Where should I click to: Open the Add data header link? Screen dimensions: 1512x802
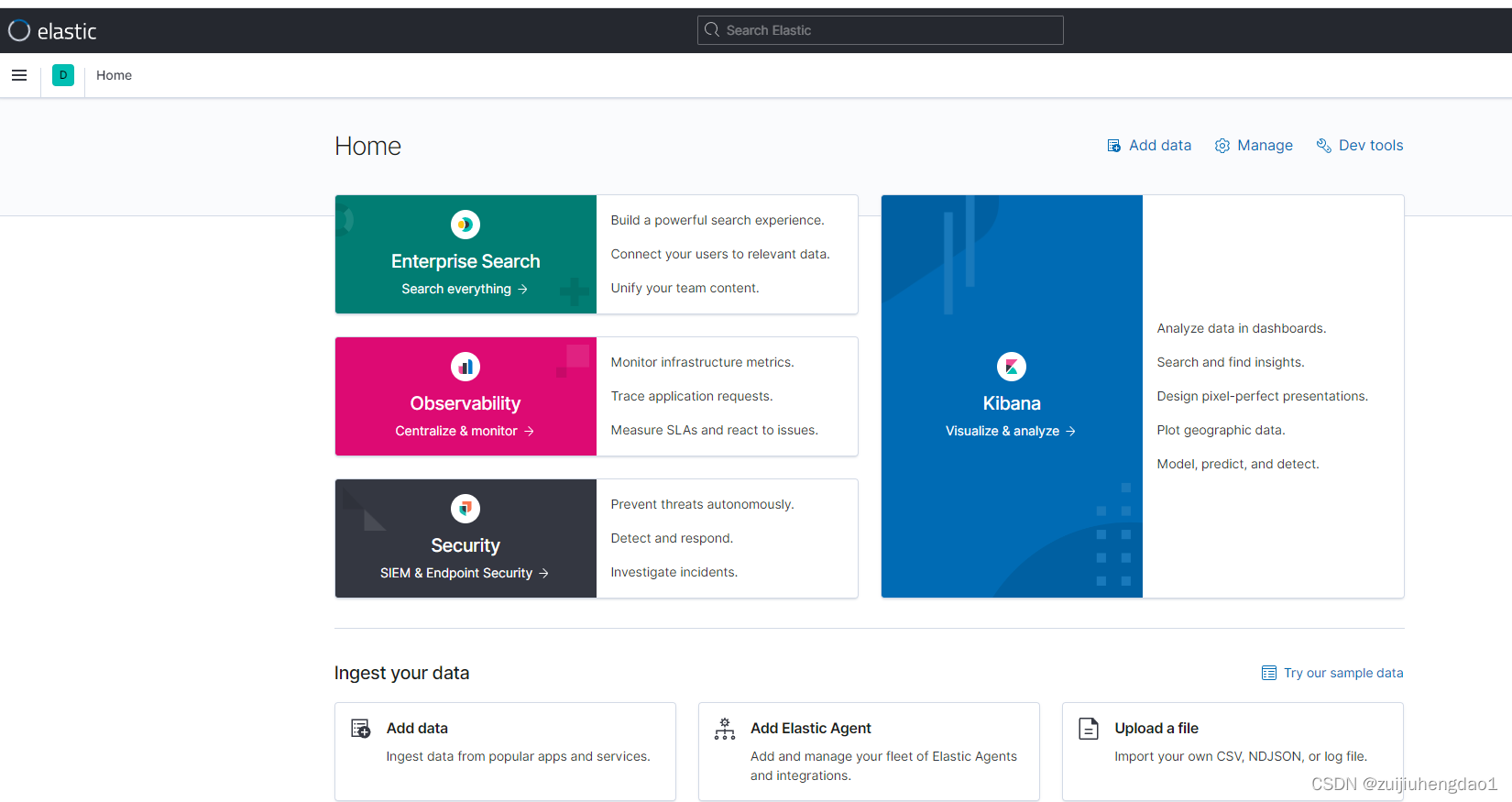click(1160, 145)
